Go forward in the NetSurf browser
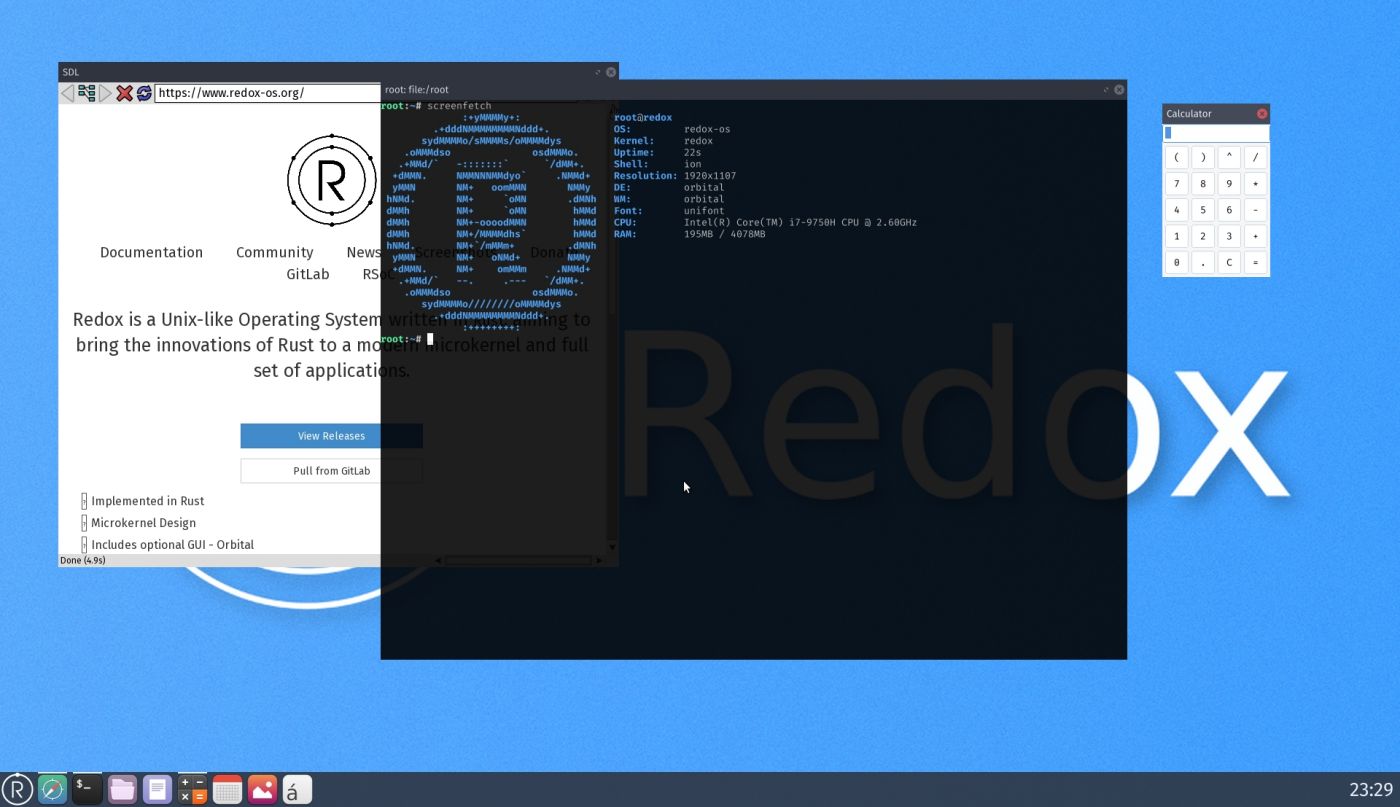 point(105,93)
